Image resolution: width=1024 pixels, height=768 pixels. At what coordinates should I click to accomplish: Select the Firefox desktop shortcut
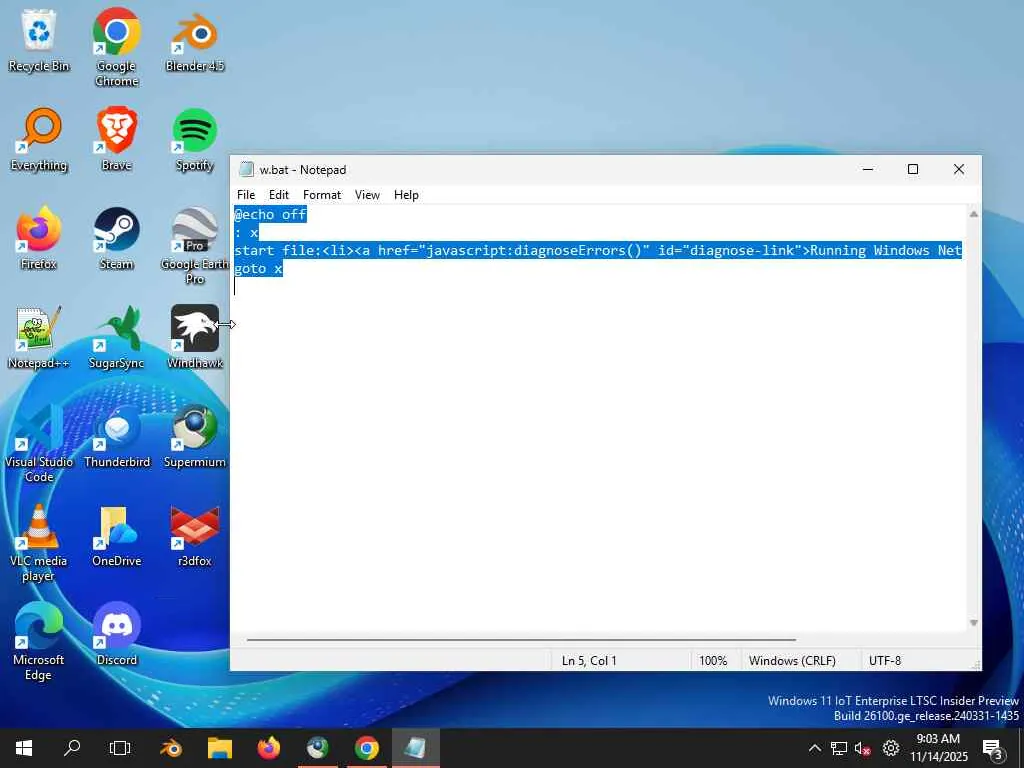click(x=39, y=238)
